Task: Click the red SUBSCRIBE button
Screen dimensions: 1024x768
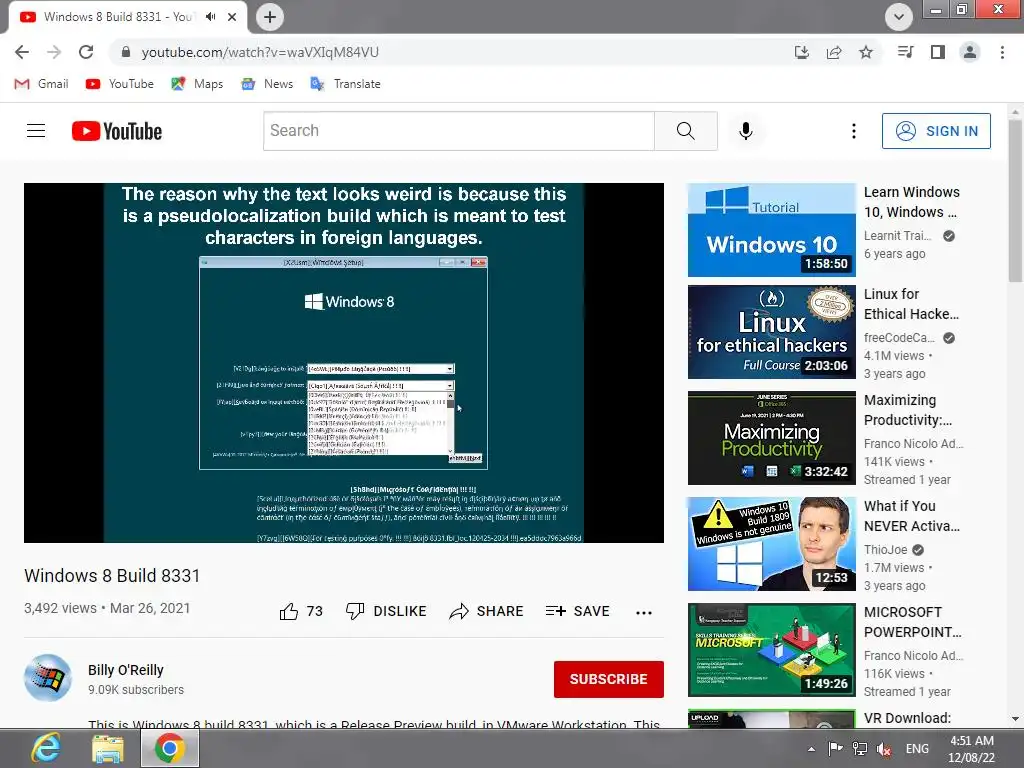Action: [x=609, y=679]
